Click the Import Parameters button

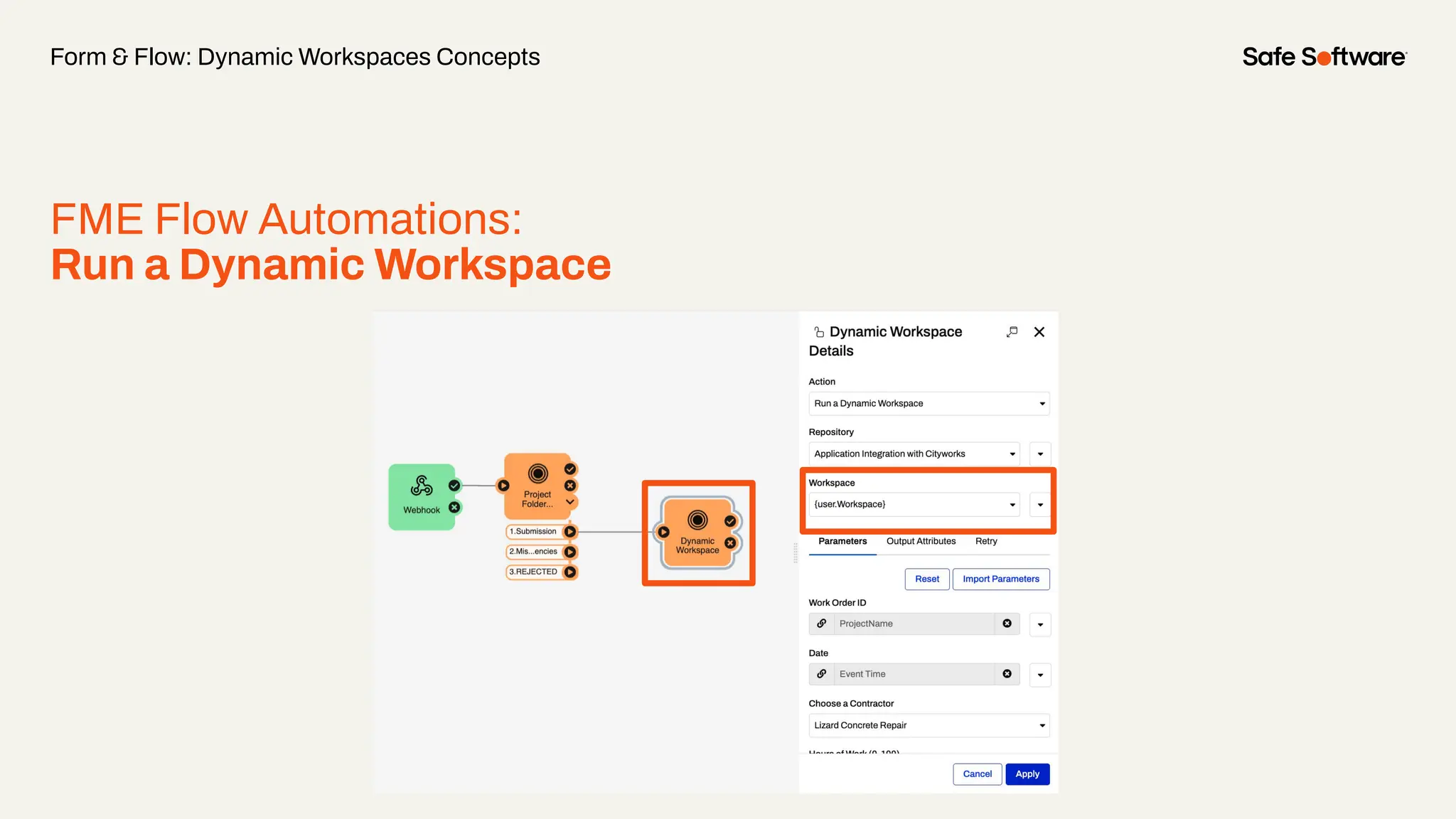pyautogui.click(x=1001, y=579)
